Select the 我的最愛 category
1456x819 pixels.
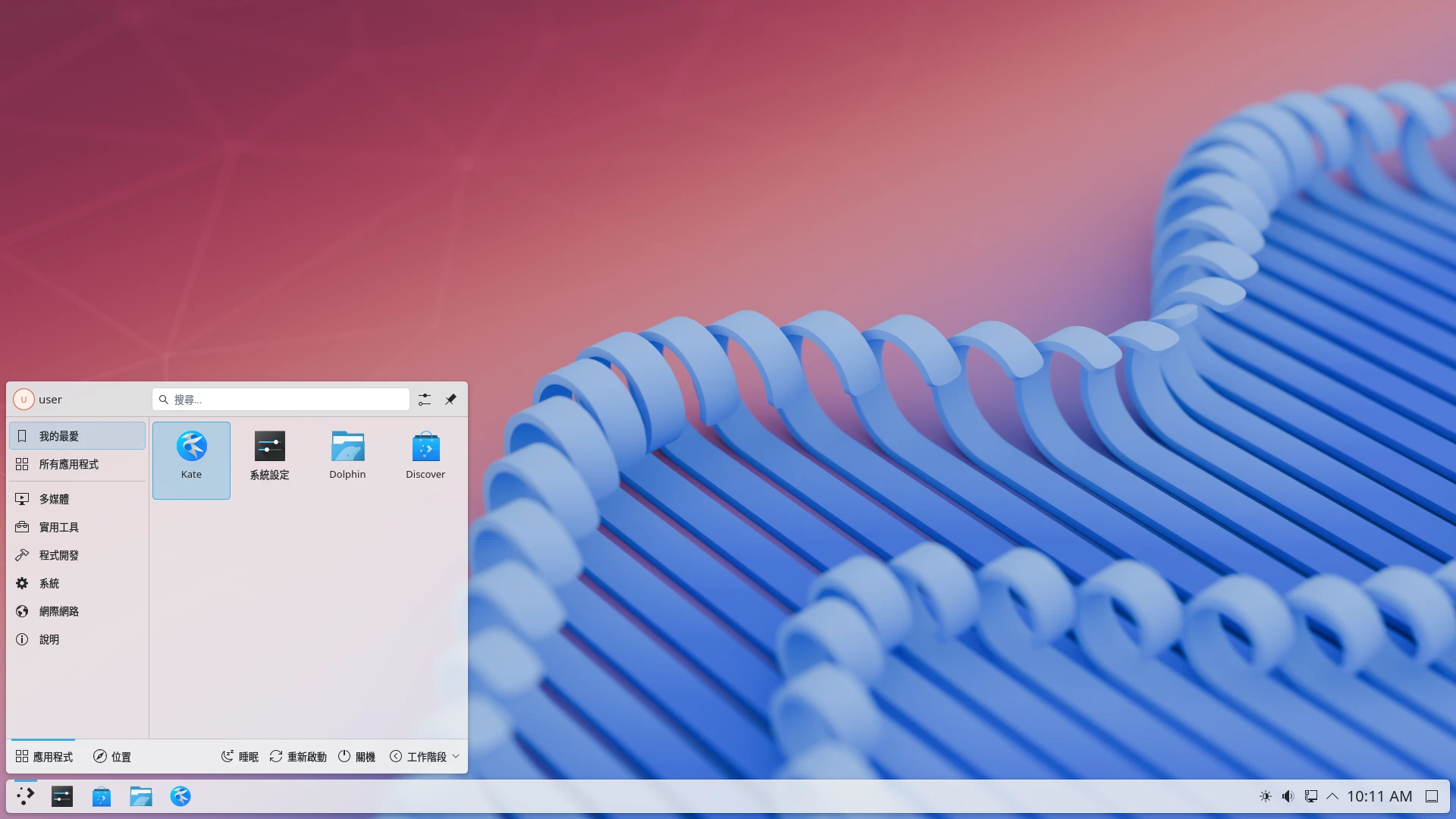coord(77,436)
